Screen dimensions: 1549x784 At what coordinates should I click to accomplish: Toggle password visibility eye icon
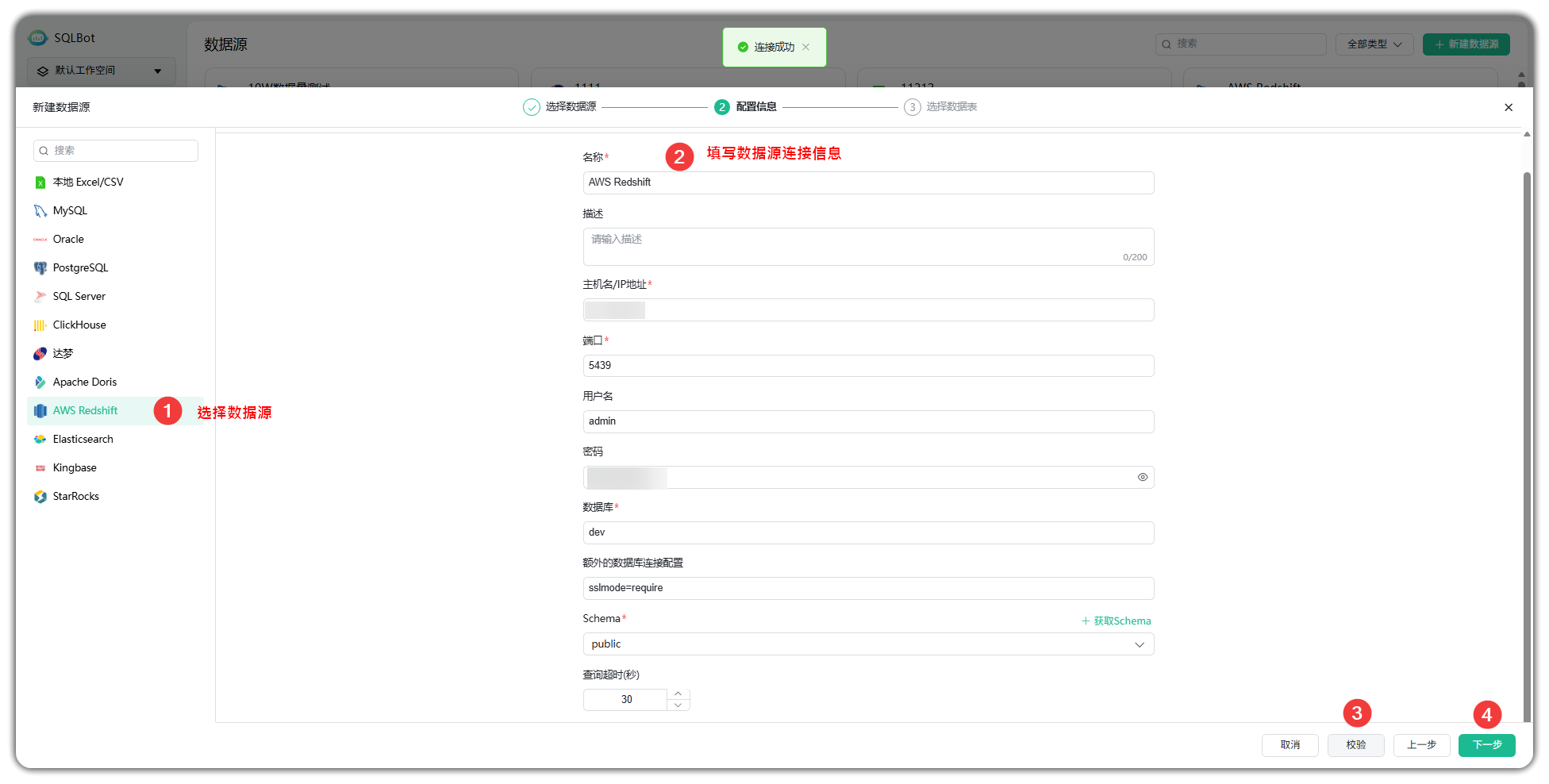[x=1142, y=477]
